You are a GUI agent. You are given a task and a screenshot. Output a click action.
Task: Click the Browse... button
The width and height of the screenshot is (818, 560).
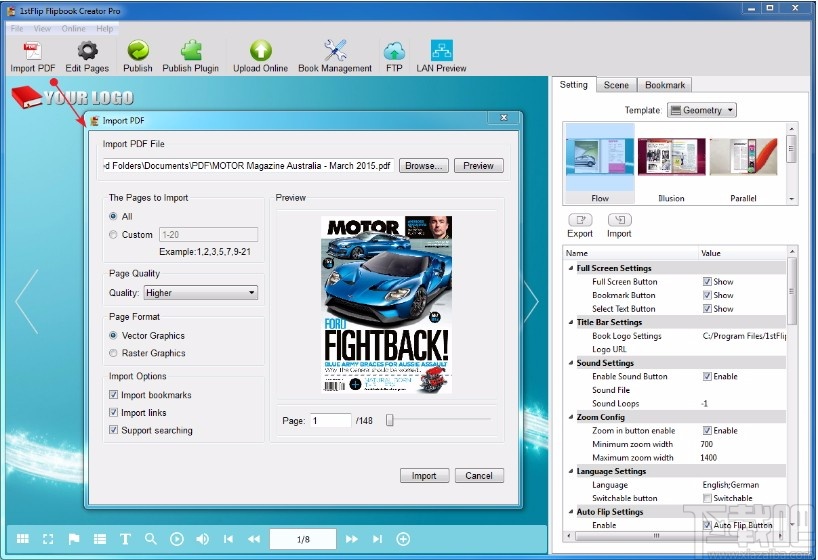[x=424, y=165]
